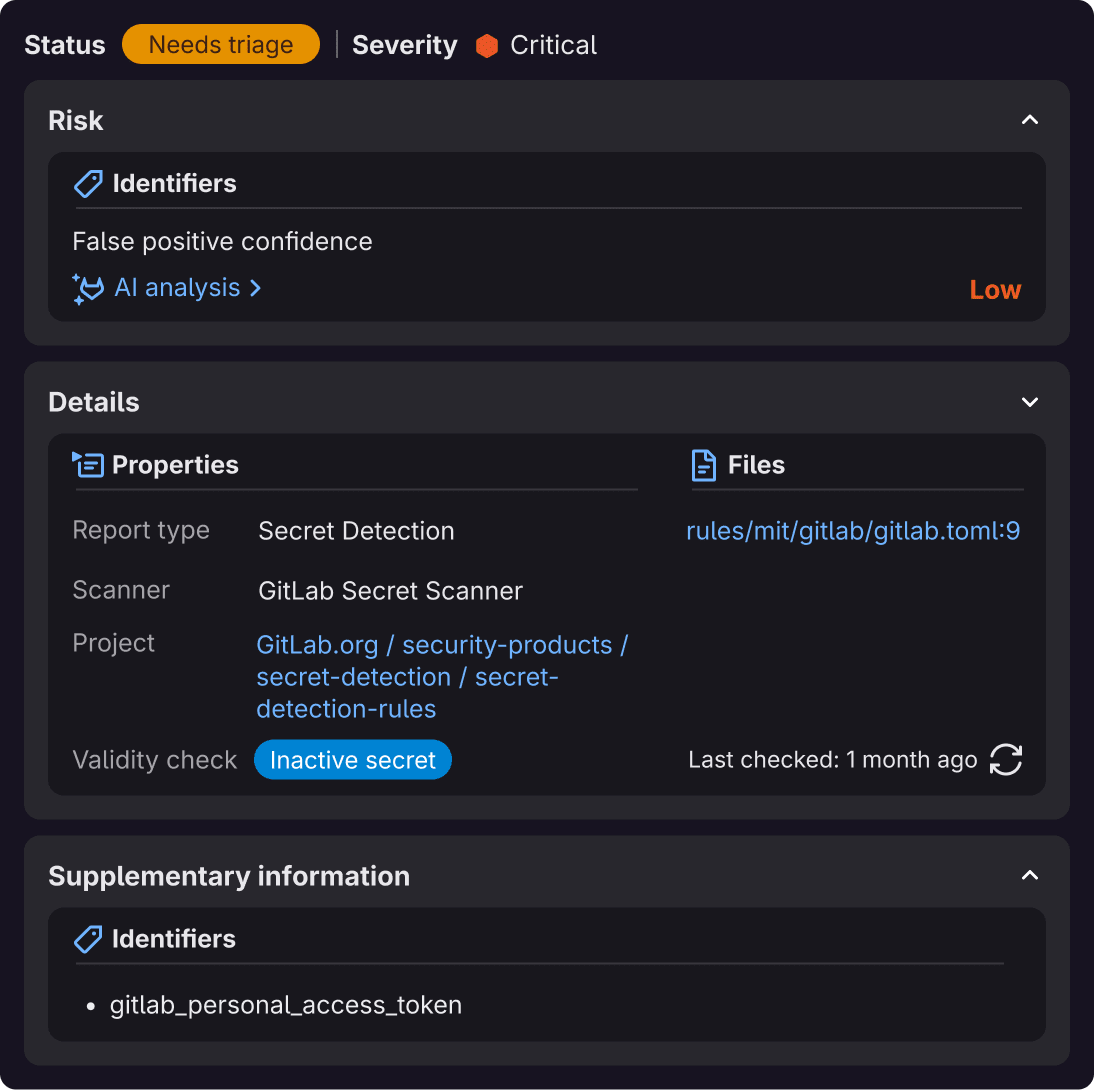Open the rules/mit/gitlab/gitlab.toml:9 file link
Image resolution: width=1094 pixels, height=1090 pixels.
pos(853,531)
